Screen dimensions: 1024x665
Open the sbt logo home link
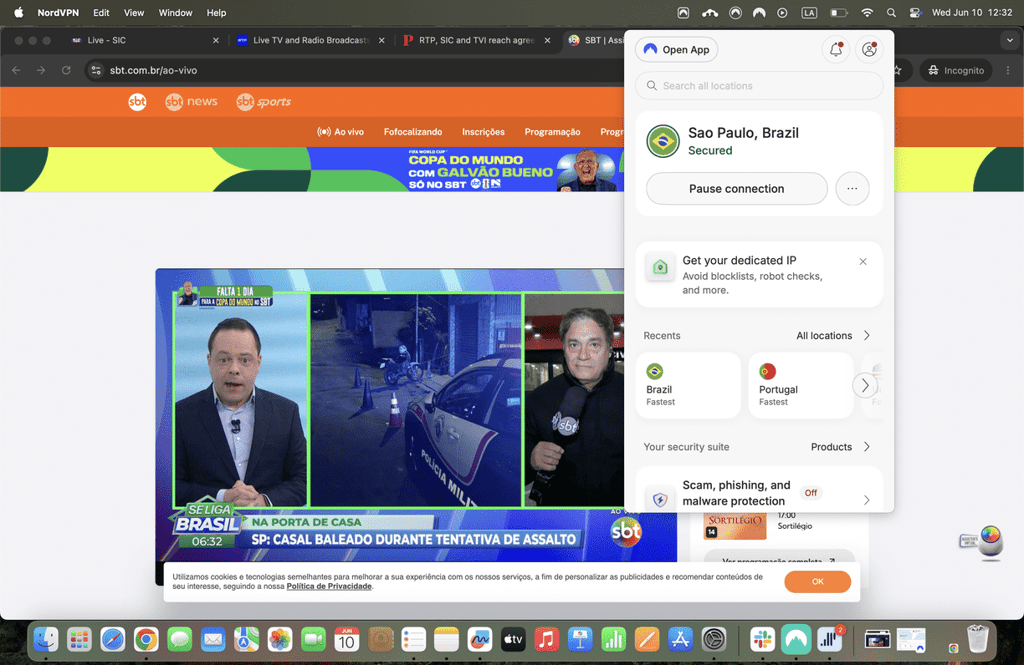(137, 102)
